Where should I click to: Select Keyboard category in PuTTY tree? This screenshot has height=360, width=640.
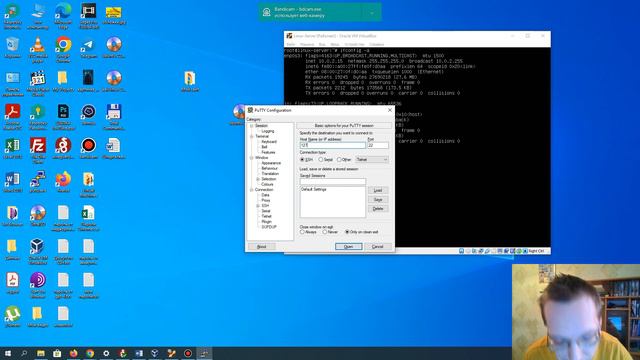click(269, 142)
